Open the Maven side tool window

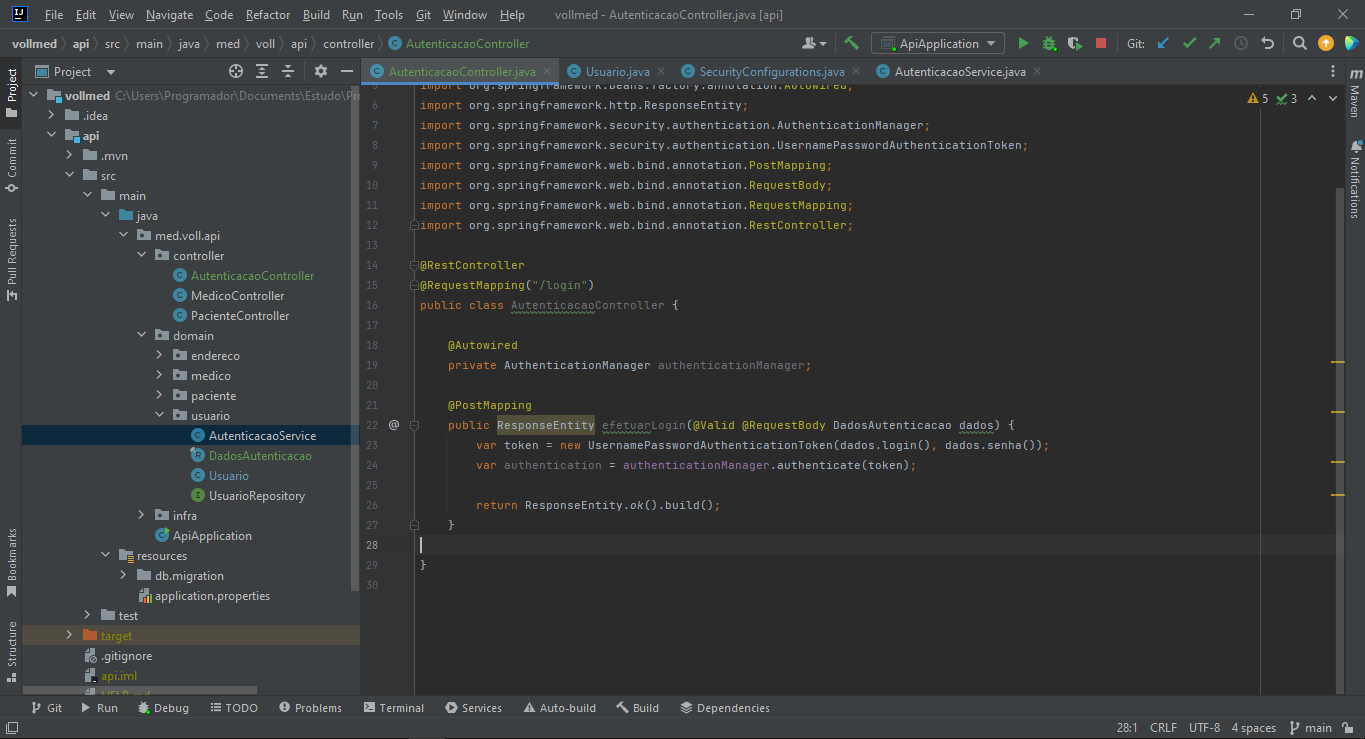1355,94
